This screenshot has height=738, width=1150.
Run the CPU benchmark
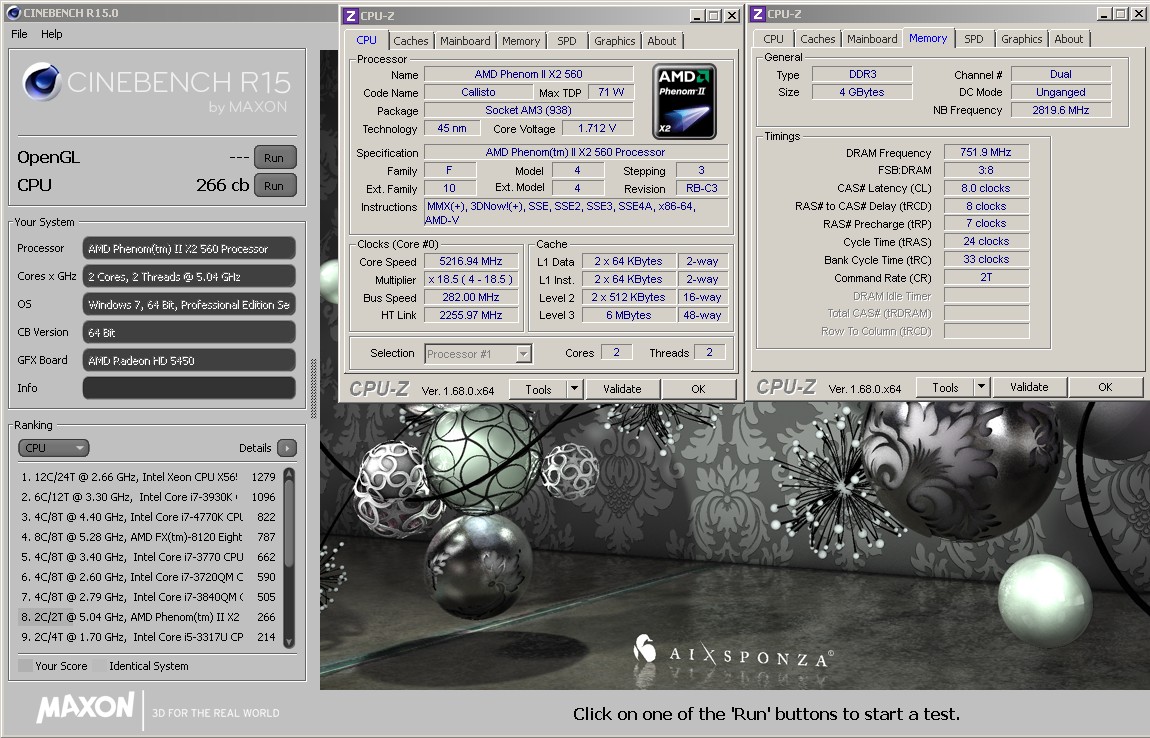pos(274,186)
